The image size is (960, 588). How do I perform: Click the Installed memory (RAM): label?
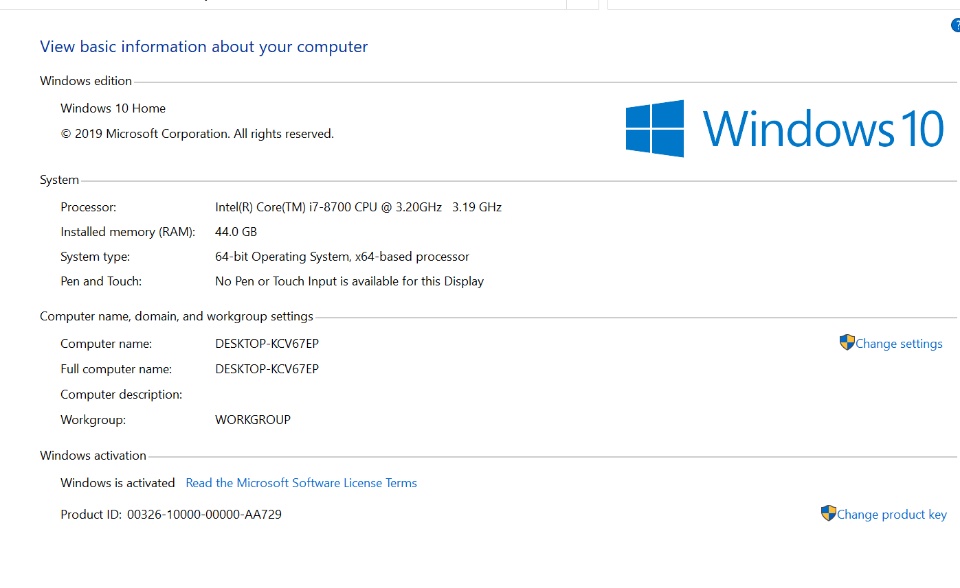click(x=127, y=232)
